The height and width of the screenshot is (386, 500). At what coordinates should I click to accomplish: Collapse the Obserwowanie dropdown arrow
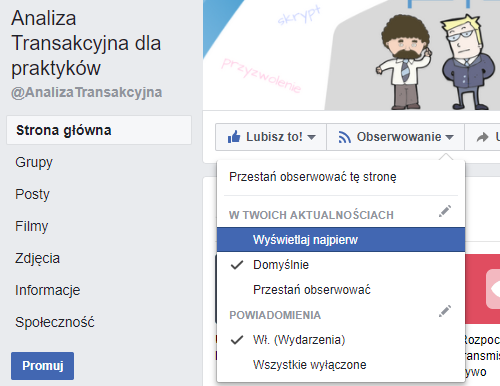click(449, 137)
